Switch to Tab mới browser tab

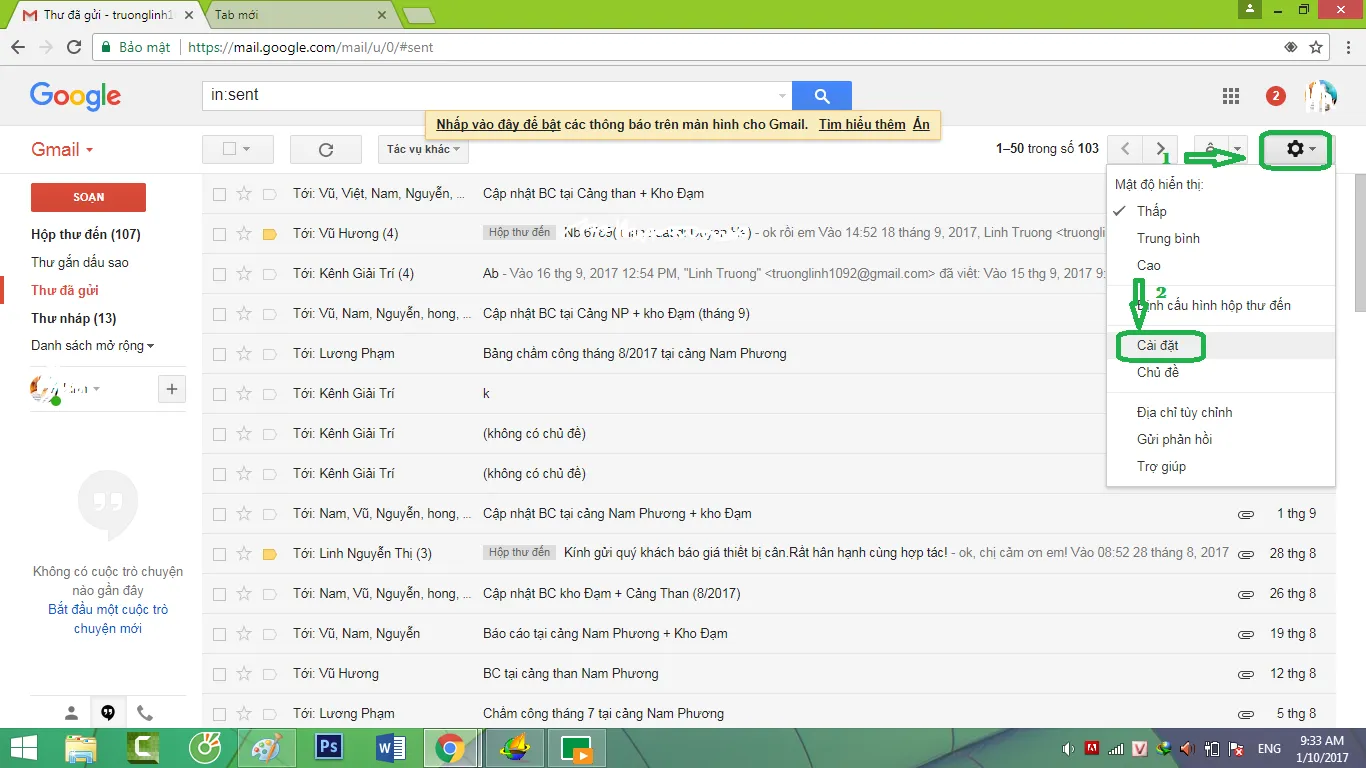[x=300, y=15]
